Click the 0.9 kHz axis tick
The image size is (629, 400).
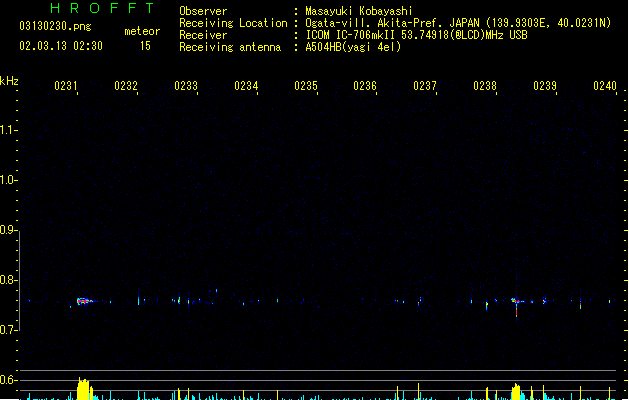pos(8,230)
